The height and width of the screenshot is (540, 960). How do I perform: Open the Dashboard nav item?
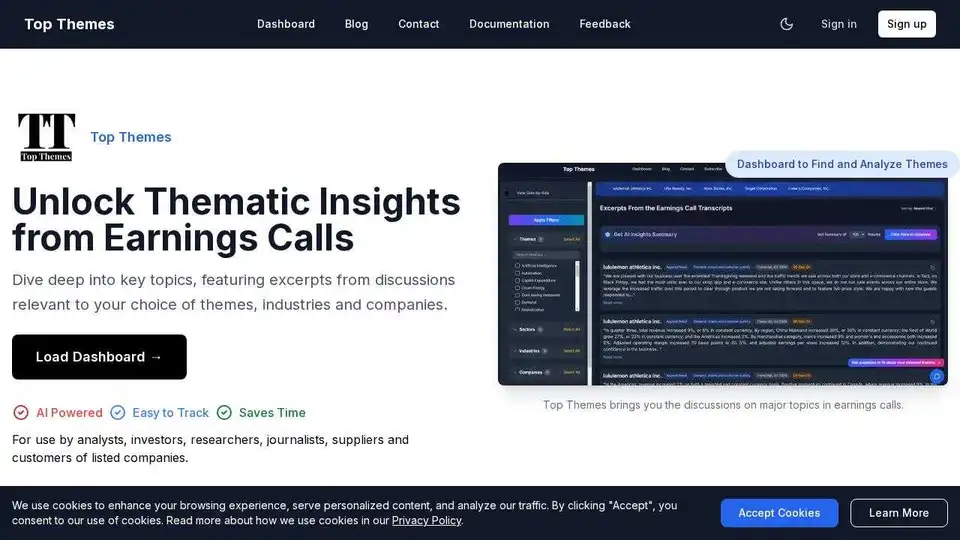point(286,24)
